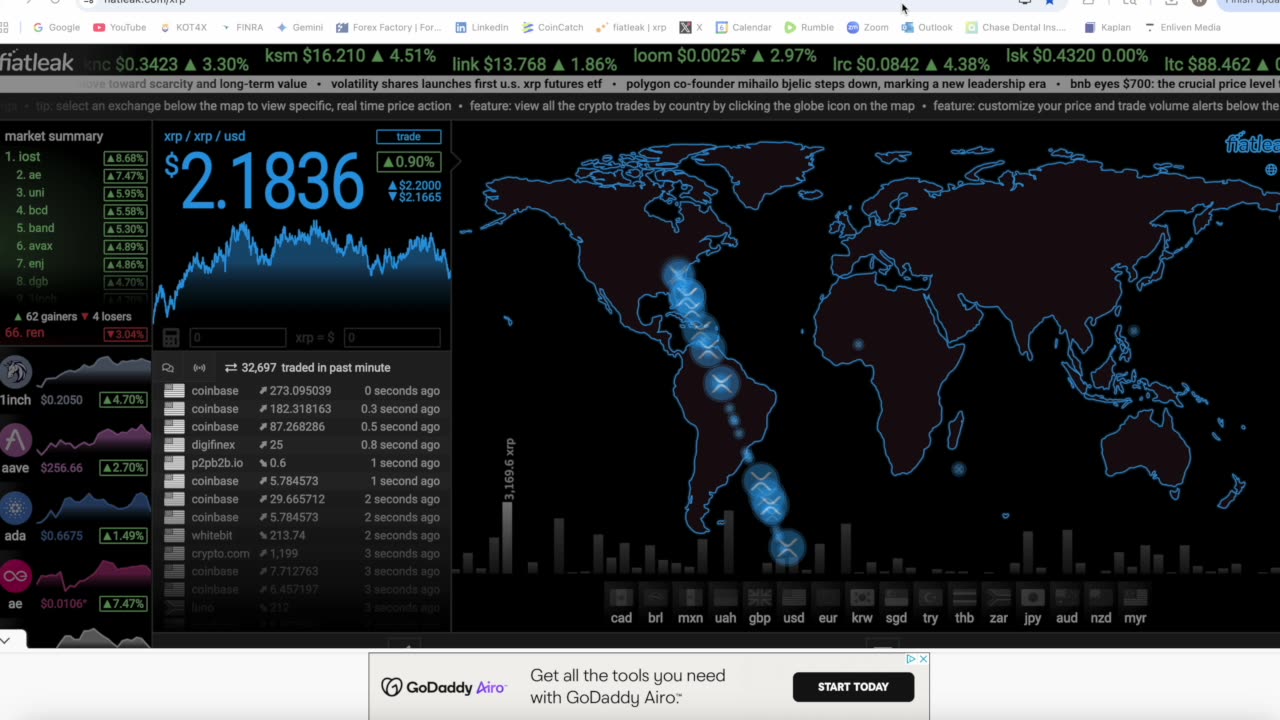Viewport: 1280px width, 720px height.
Task: Select the thb currency flag
Action: pyautogui.click(x=964, y=597)
